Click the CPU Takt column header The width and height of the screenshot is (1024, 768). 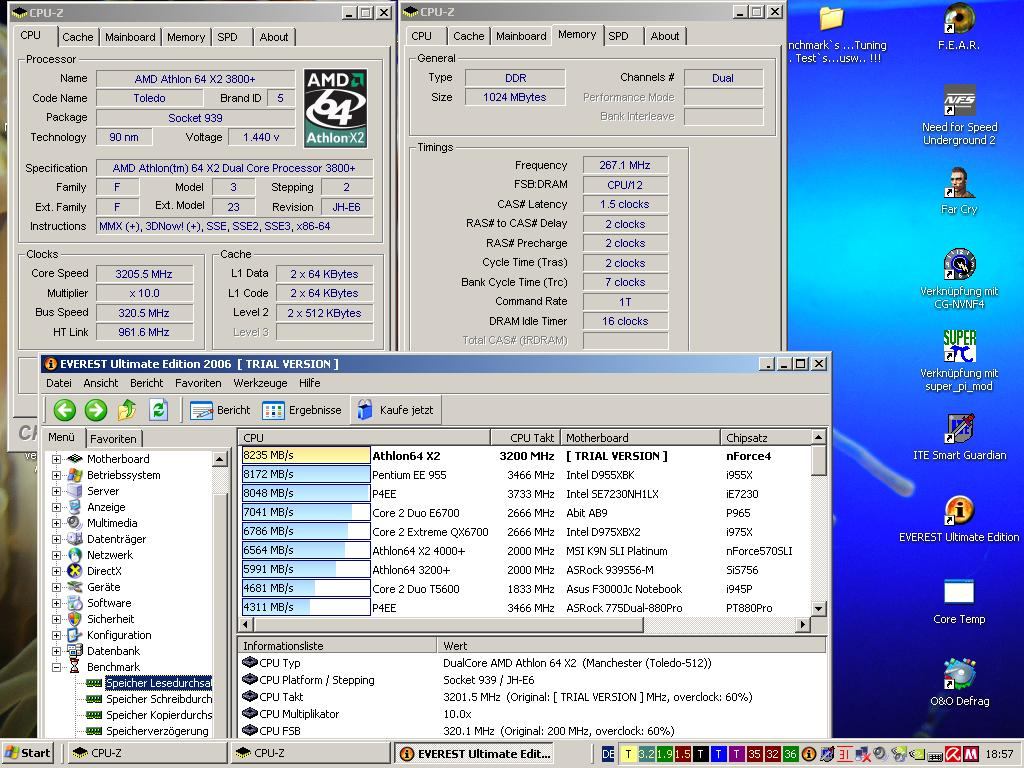coord(526,438)
